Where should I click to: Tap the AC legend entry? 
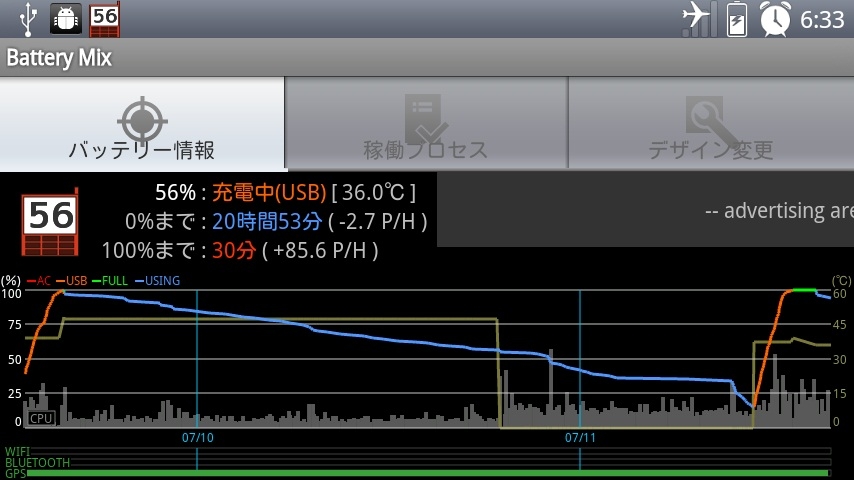point(39,281)
